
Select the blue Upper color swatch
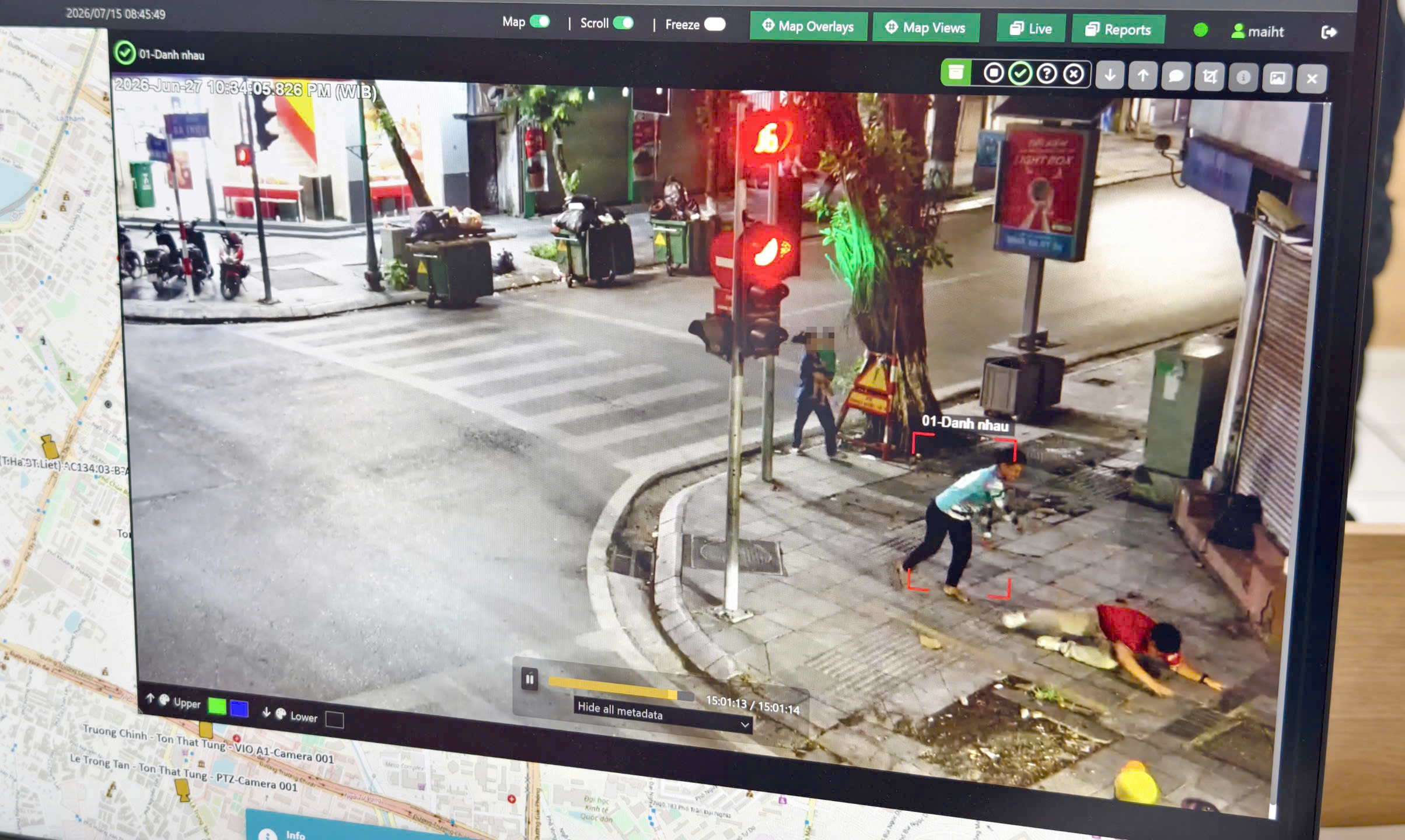click(x=239, y=708)
